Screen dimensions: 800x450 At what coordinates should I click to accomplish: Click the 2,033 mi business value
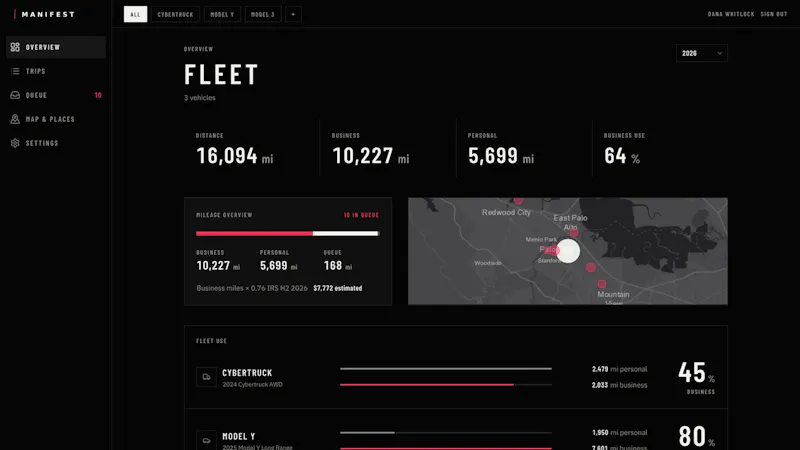click(x=619, y=385)
